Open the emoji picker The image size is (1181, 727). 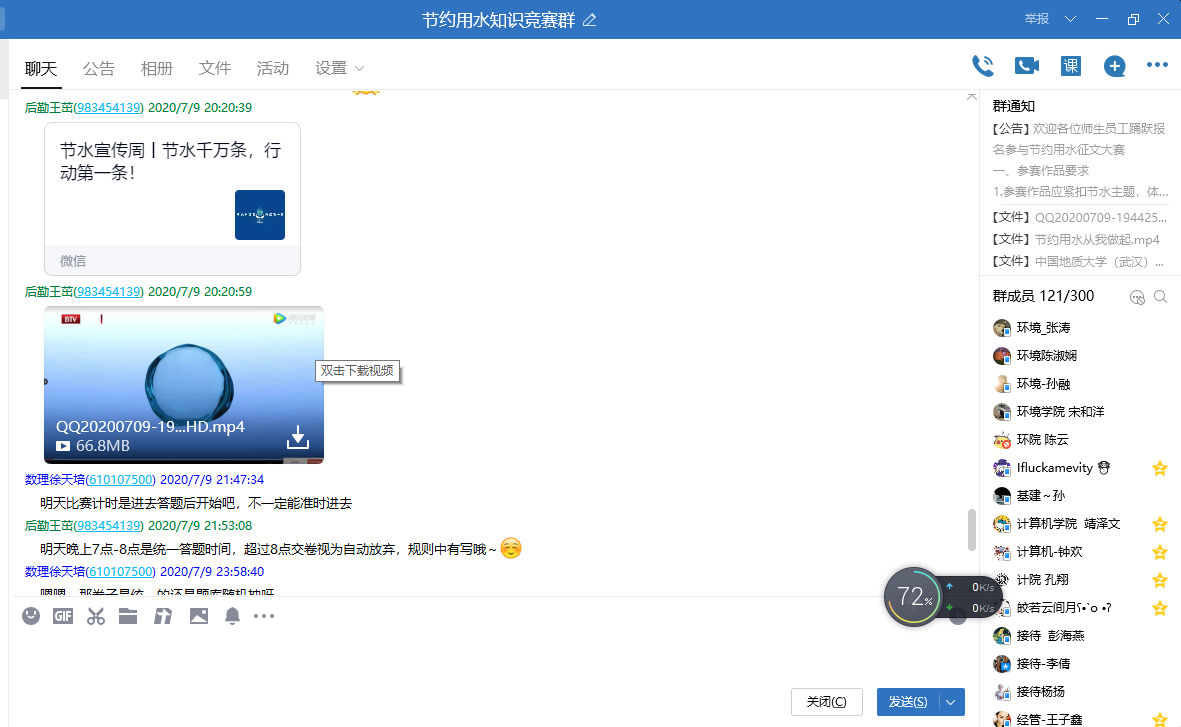31,616
